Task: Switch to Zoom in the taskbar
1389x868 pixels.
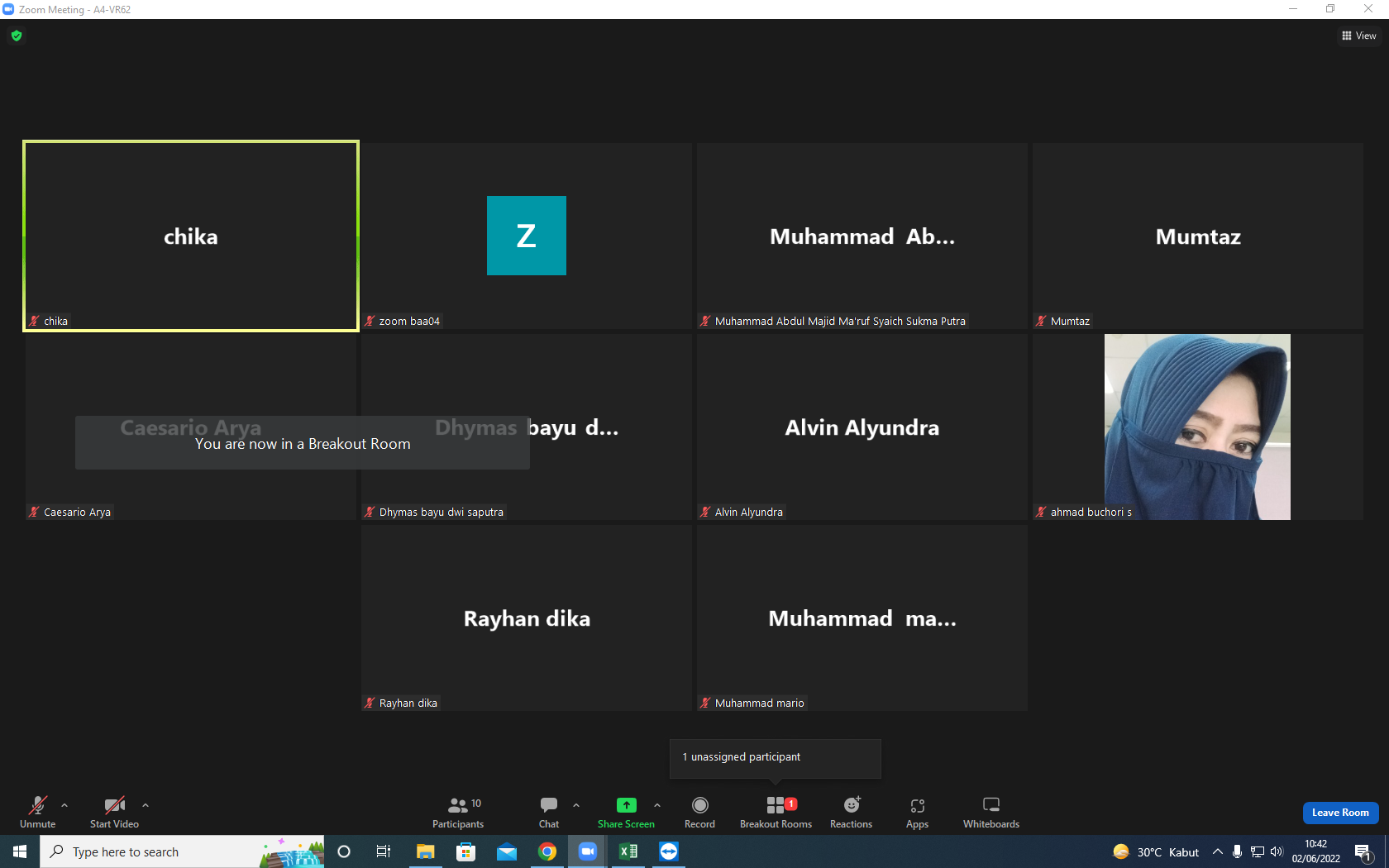Action: (x=587, y=851)
